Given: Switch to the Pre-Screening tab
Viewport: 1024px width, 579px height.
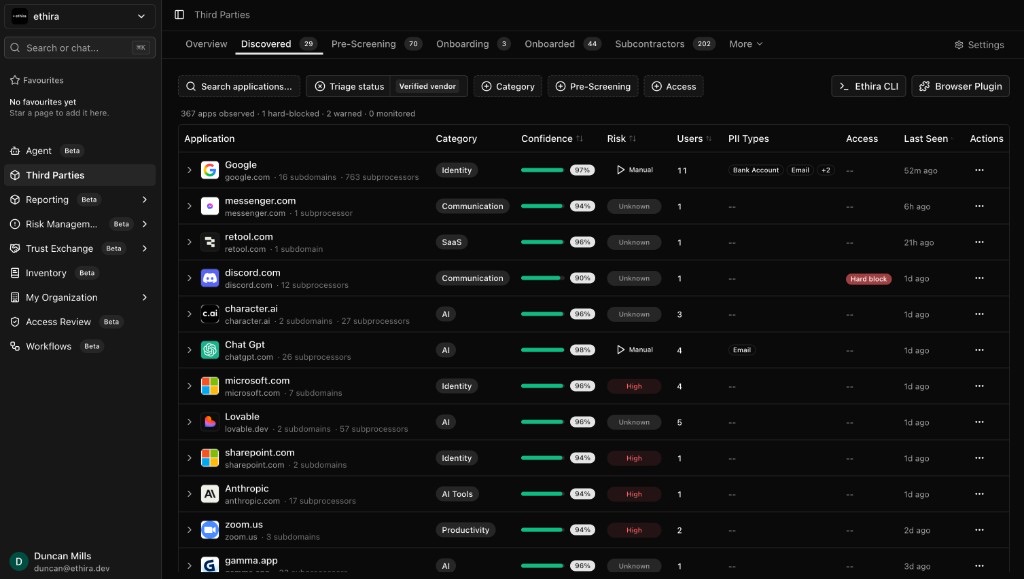Looking at the screenshot, I should pyautogui.click(x=376, y=44).
